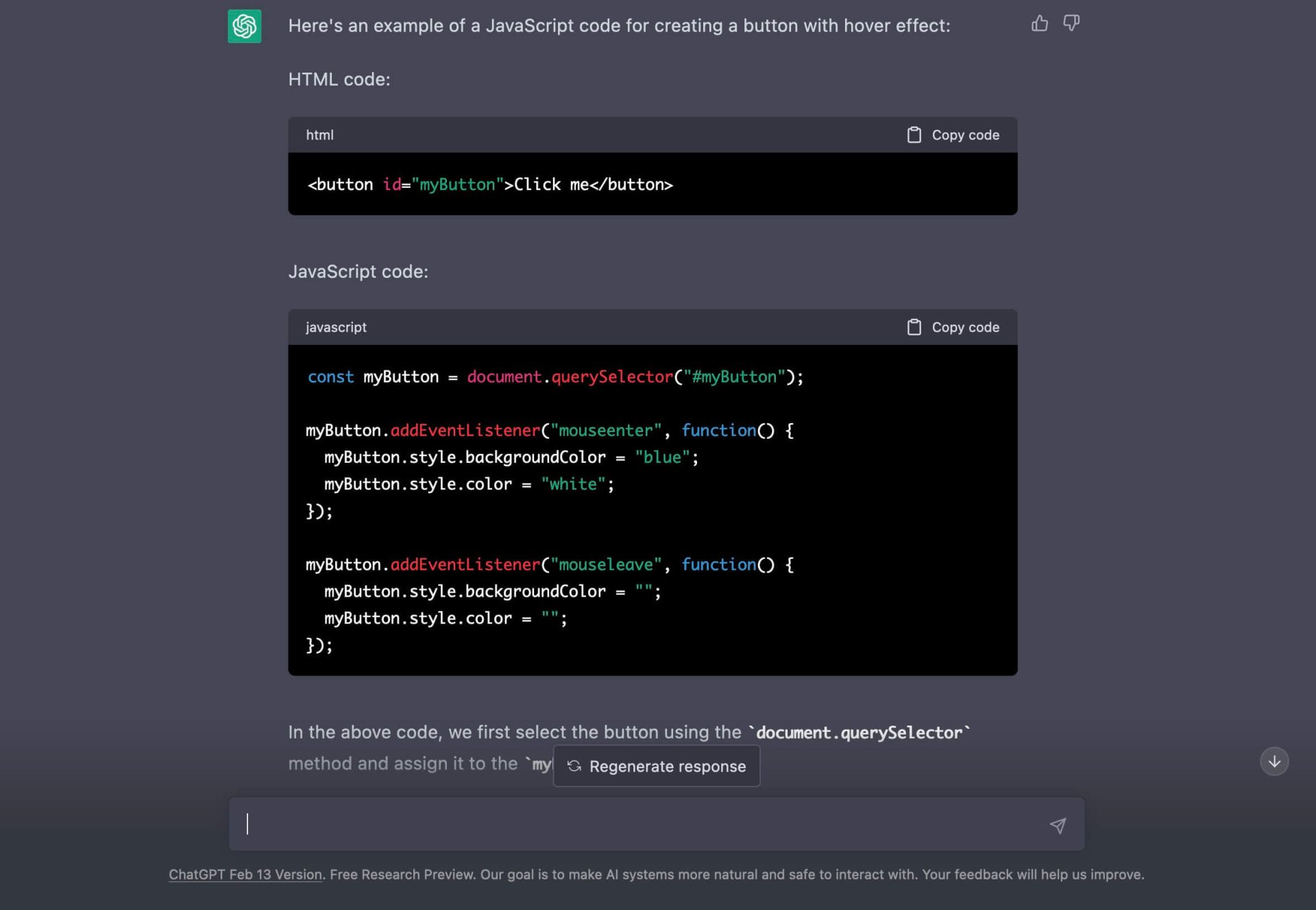Click "Copy code" text for html snippet
This screenshot has height=910, width=1316.
965,135
